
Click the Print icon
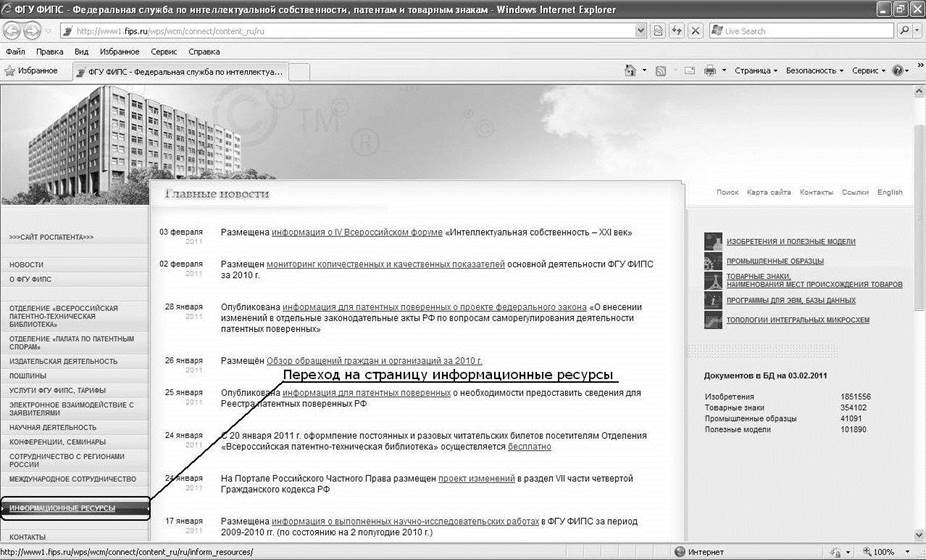tap(710, 71)
